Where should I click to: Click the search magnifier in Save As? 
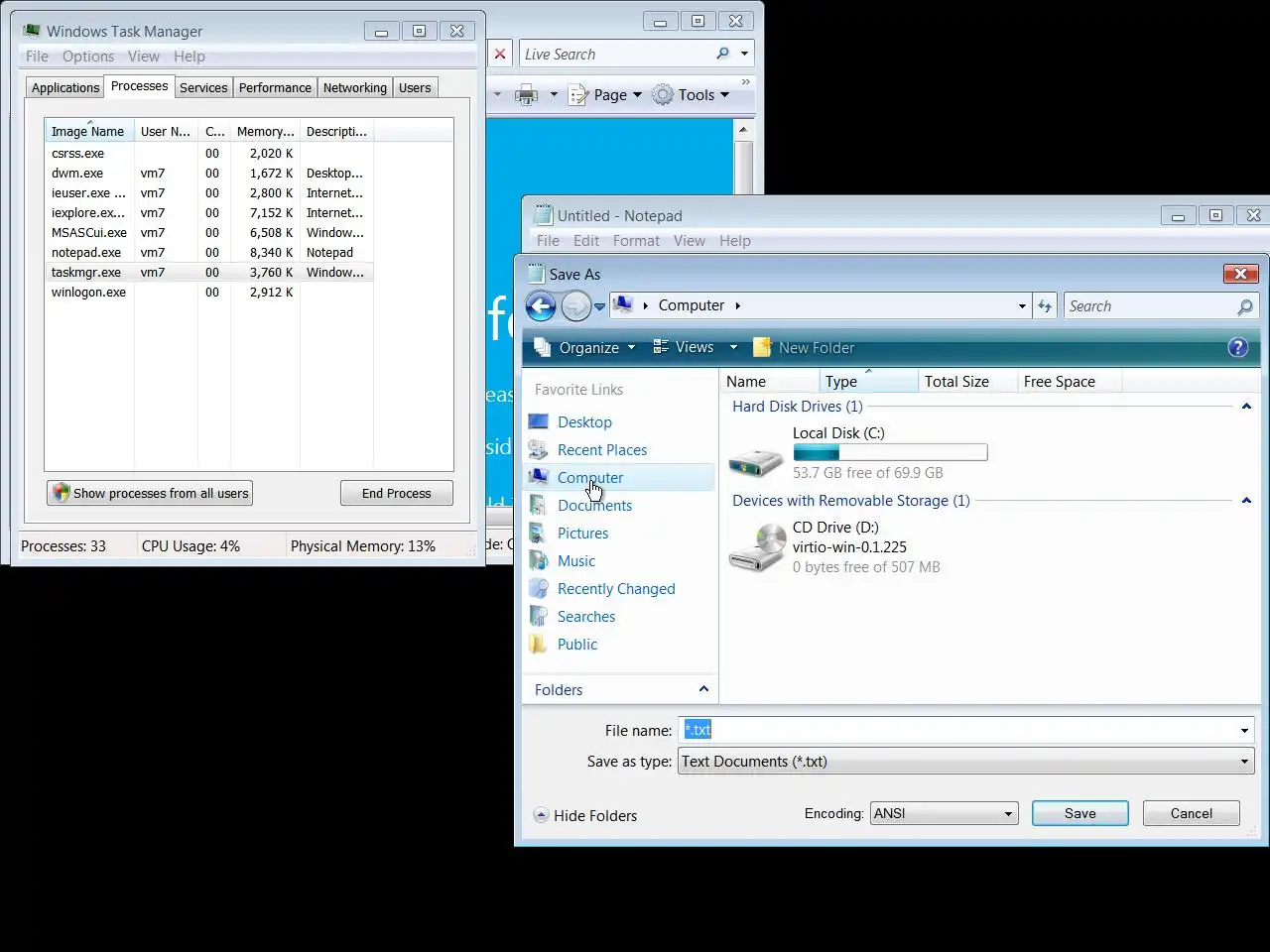click(x=1245, y=307)
